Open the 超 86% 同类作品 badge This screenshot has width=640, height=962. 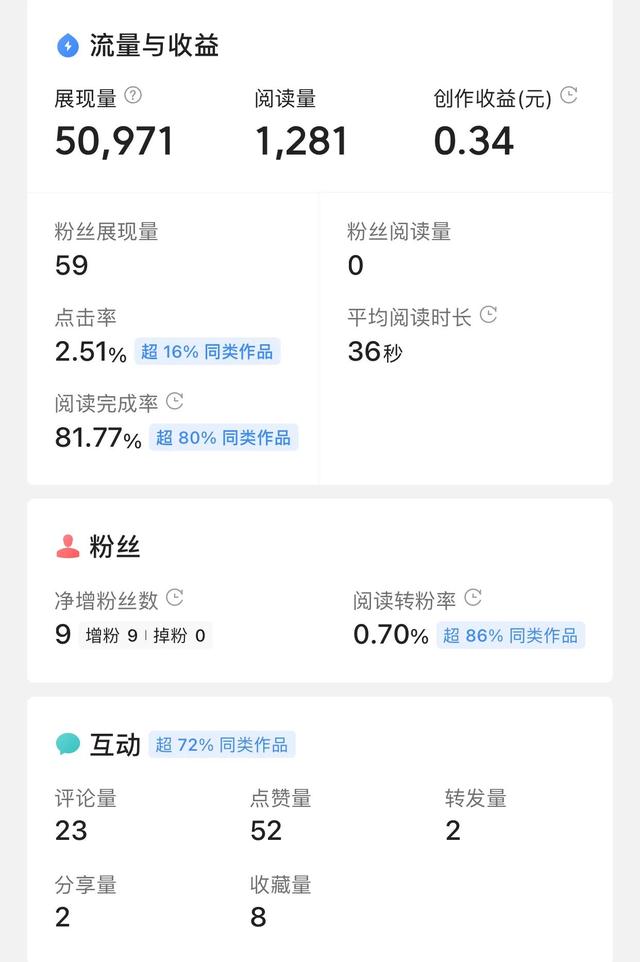pyautogui.click(x=510, y=635)
